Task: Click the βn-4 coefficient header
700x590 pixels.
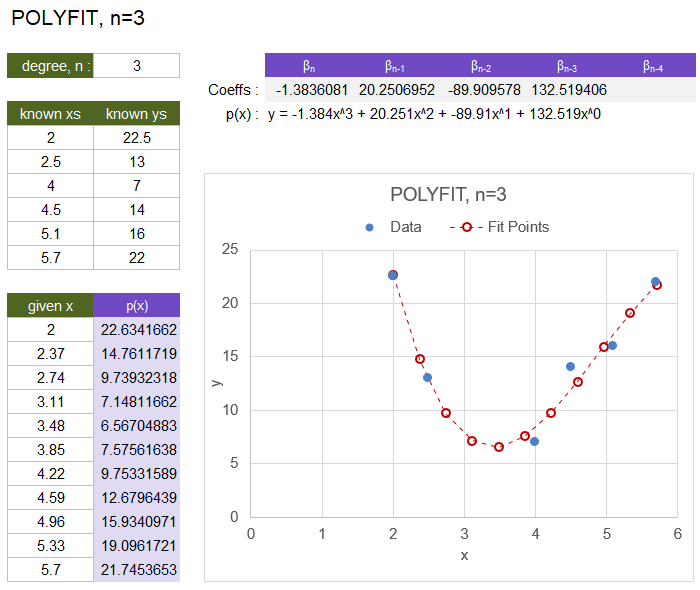Action: pos(653,66)
